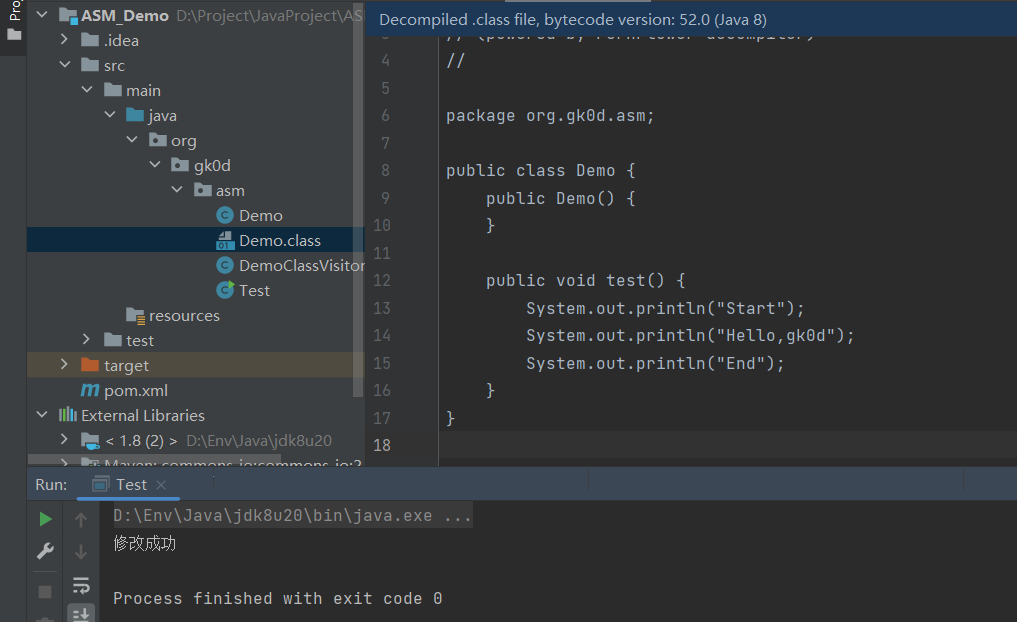Close the Test run tab
Image resolution: width=1017 pixels, height=622 pixels.
tap(161, 484)
